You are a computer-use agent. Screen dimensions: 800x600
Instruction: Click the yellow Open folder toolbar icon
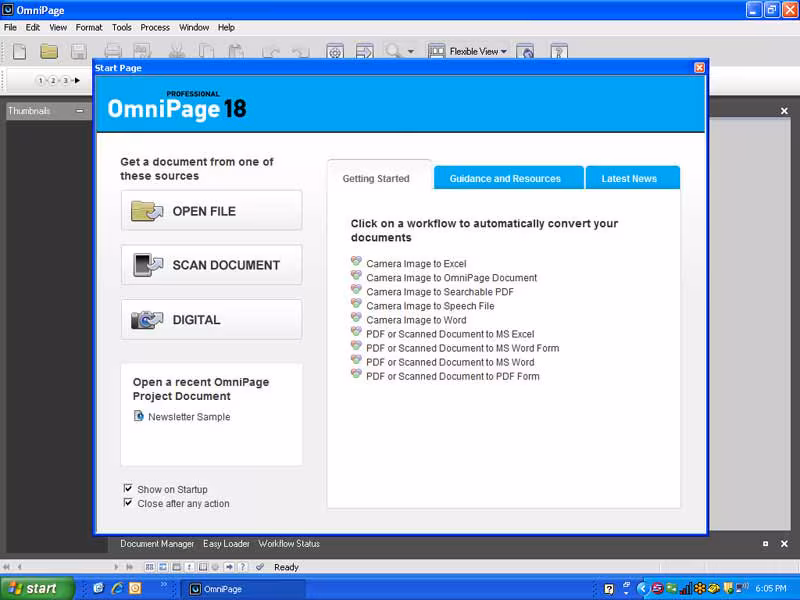click(x=49, y=52)
